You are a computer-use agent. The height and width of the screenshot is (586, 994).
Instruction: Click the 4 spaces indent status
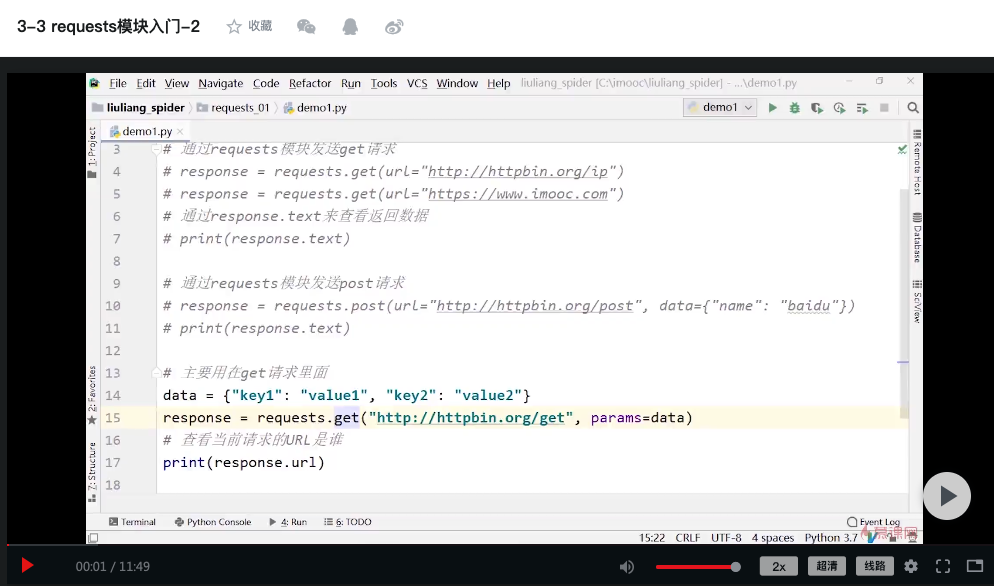tap(773, 538)
